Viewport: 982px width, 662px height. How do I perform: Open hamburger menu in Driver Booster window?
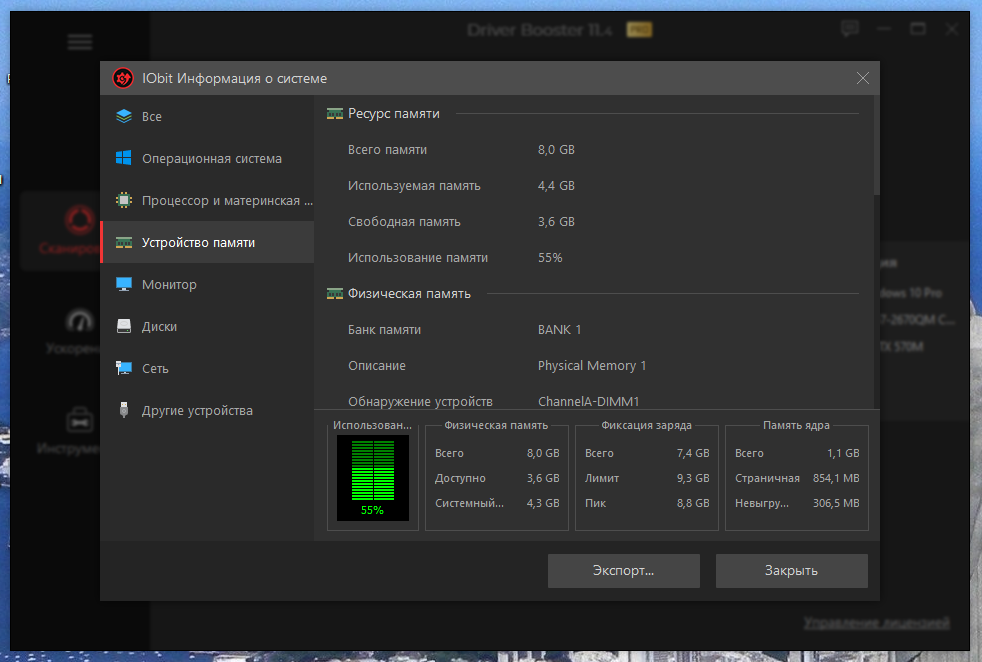80,42
